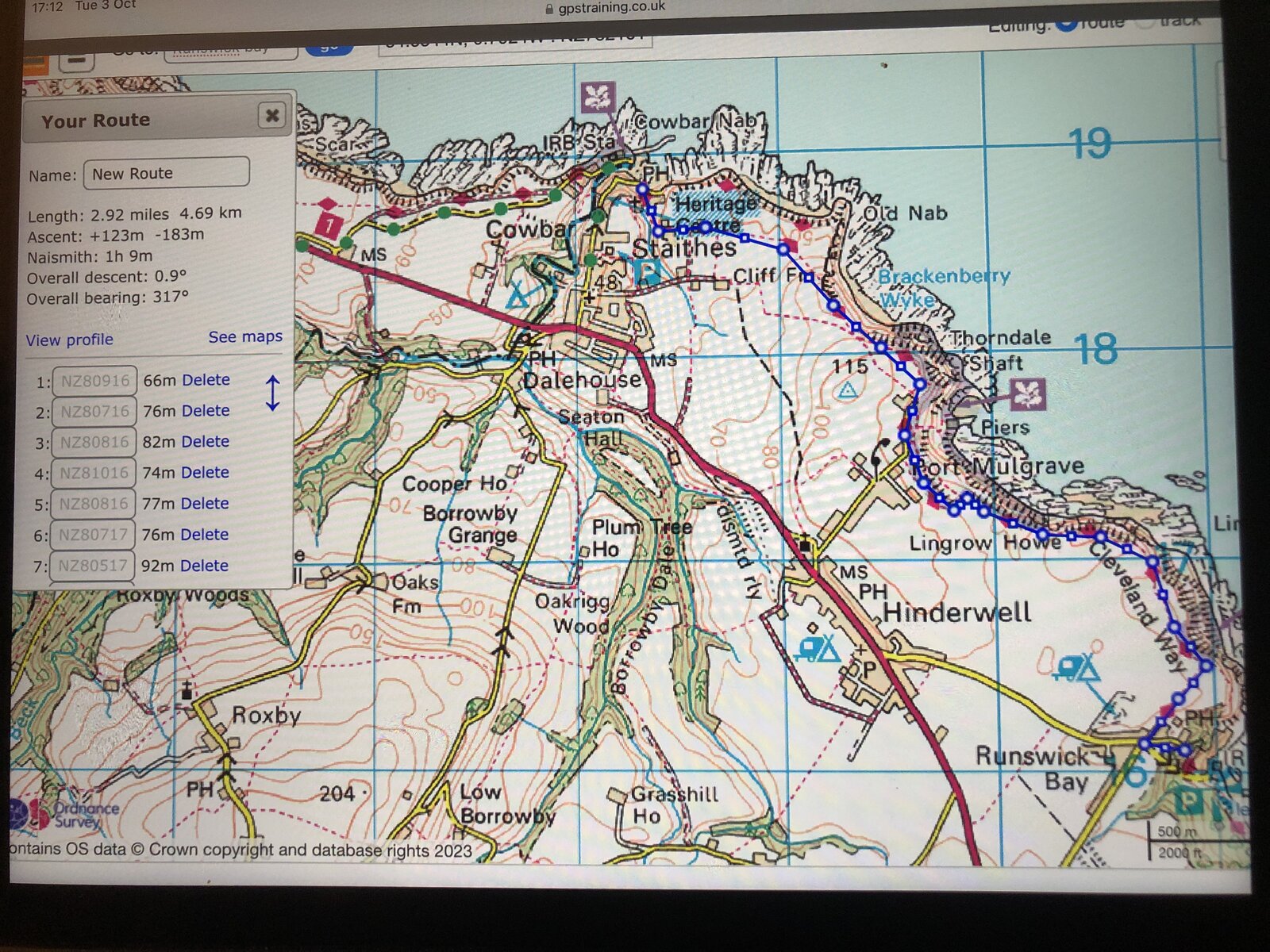Click the Brackenberry Wyke map label

[x=943, y=287]
